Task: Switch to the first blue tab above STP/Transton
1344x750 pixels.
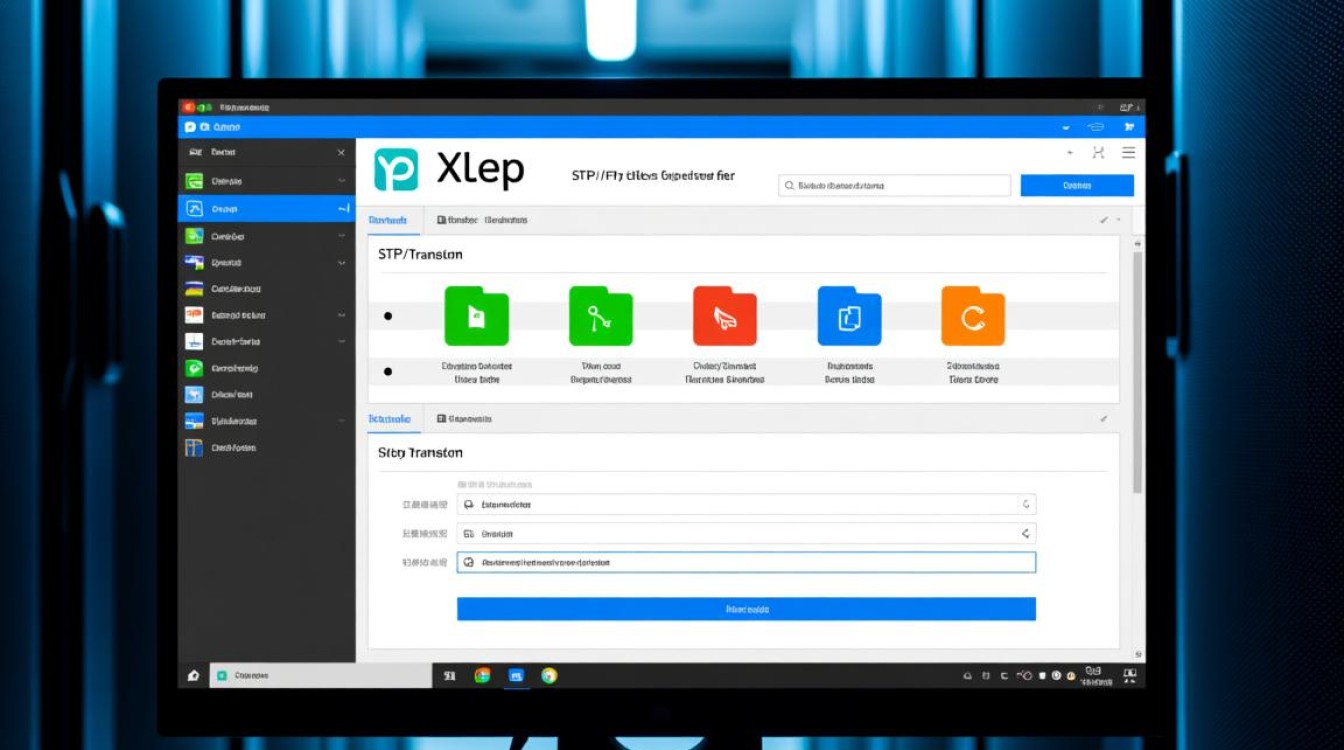Action: pos(388,220)
